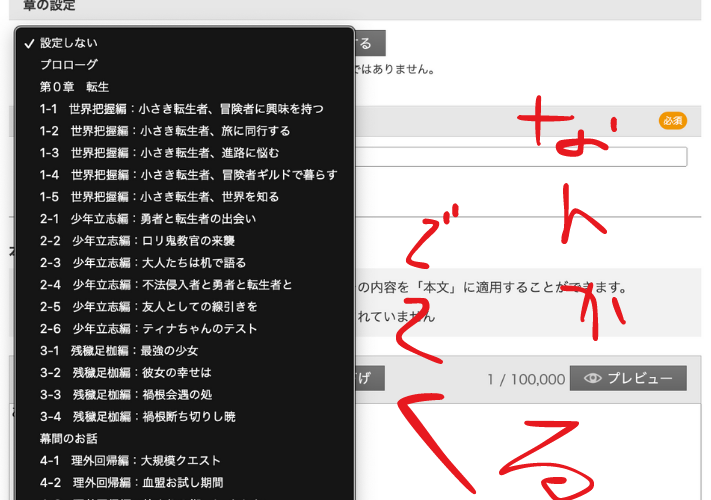
Task: Select chapter 1-4 冒険者ギルドで暮らす
Action: pos(188,175)
